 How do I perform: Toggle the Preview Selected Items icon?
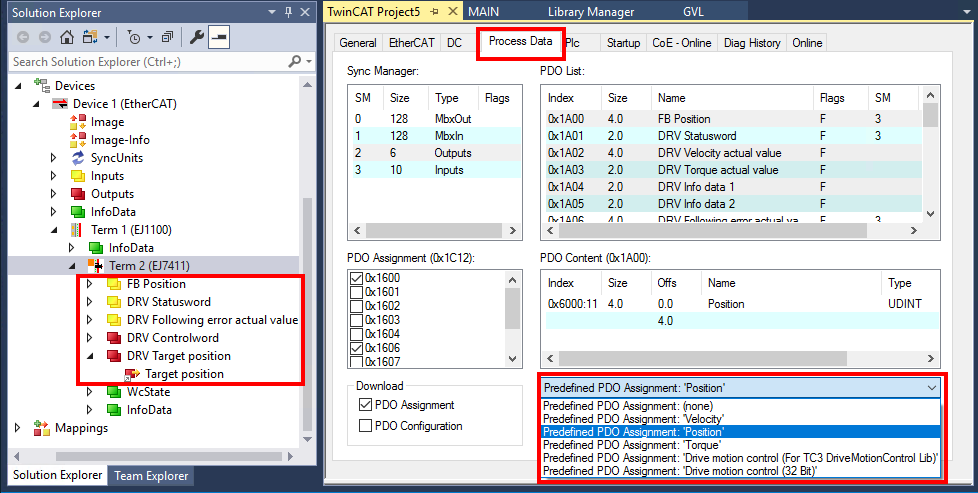219,37
